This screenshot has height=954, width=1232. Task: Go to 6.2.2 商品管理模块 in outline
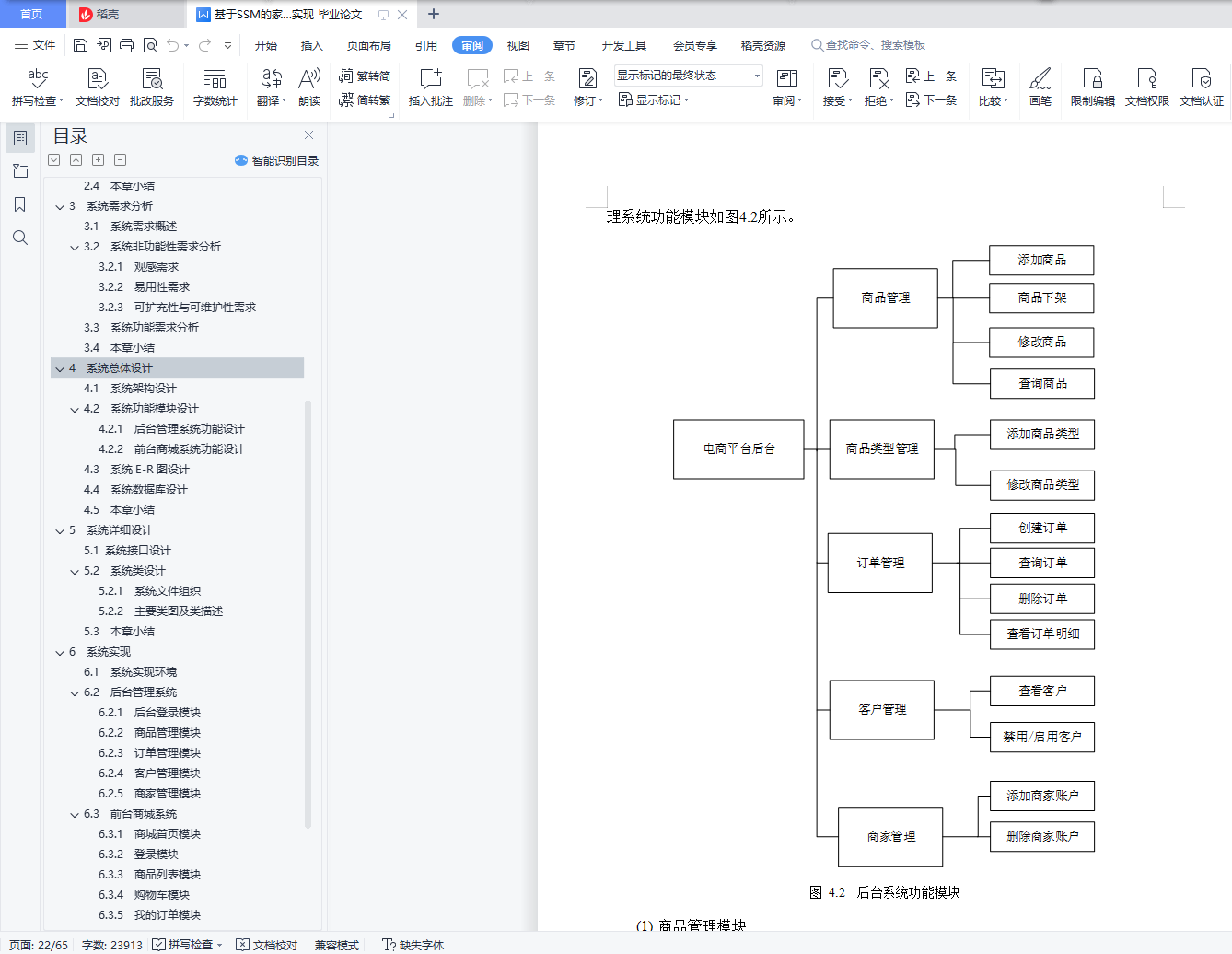click(150, 733)
